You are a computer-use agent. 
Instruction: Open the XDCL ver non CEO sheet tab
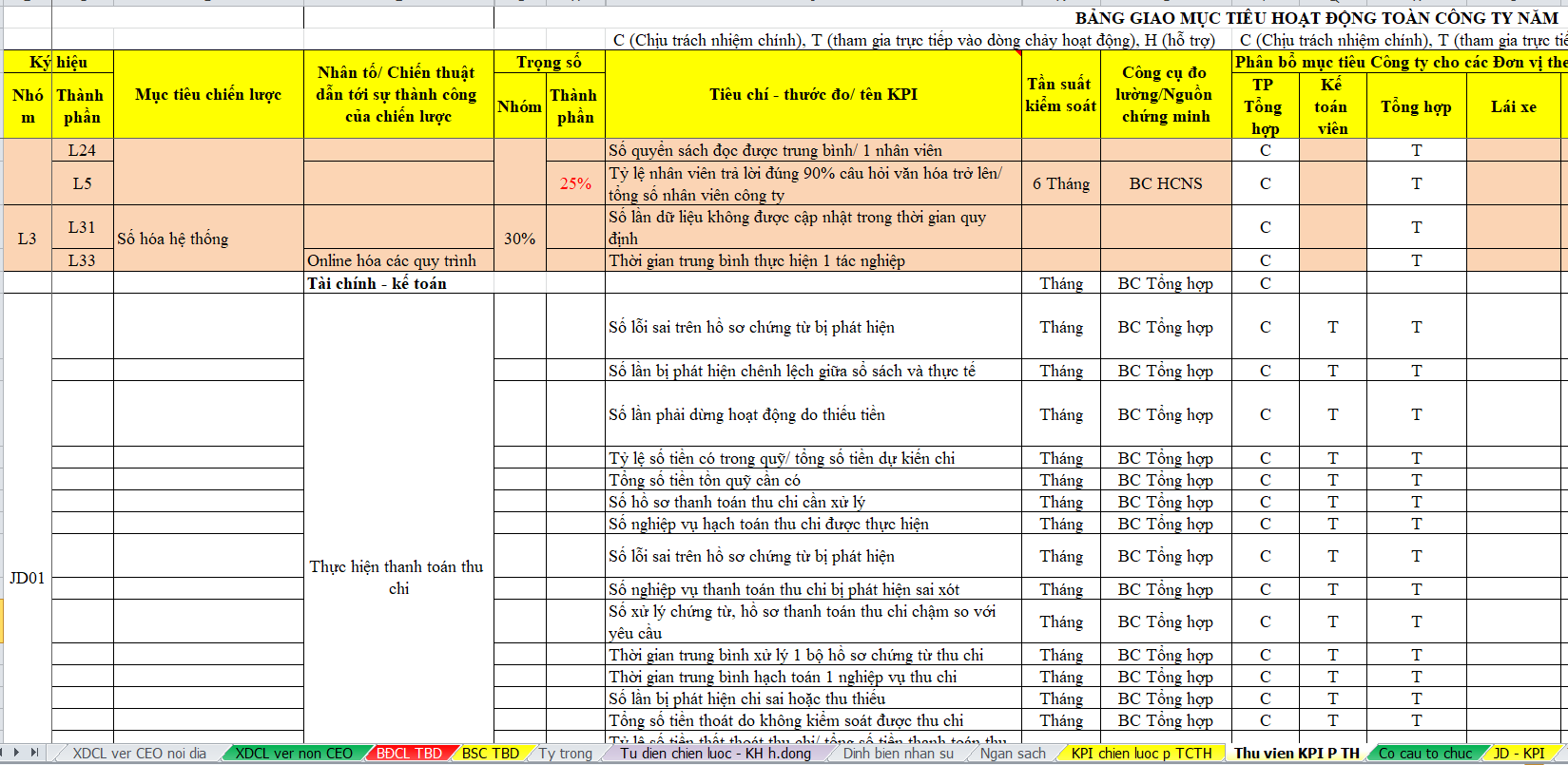(x=293, y=754)
